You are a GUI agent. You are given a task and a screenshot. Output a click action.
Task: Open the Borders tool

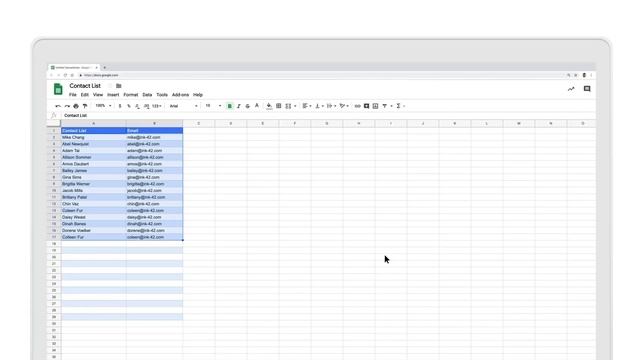coord(279,106)
